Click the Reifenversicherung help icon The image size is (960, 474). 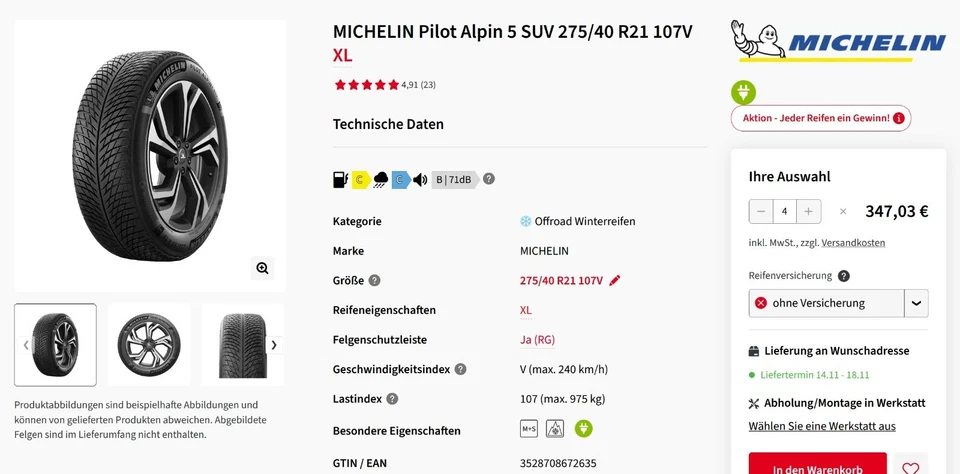coord(844,276)
